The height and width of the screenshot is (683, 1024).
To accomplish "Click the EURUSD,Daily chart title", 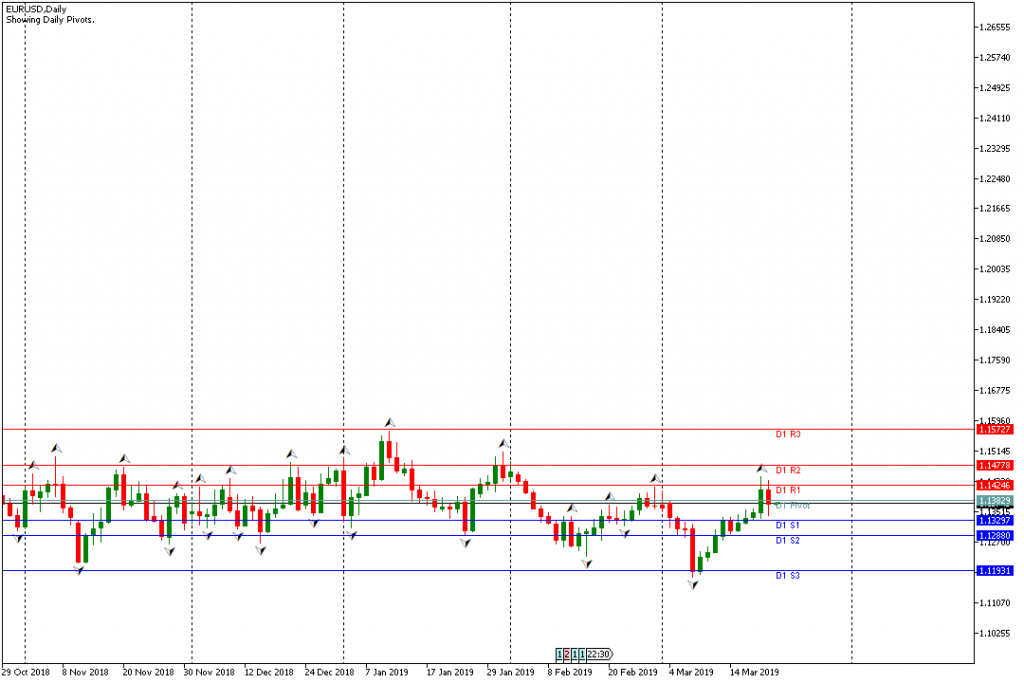I will click(x=33, y=8).
